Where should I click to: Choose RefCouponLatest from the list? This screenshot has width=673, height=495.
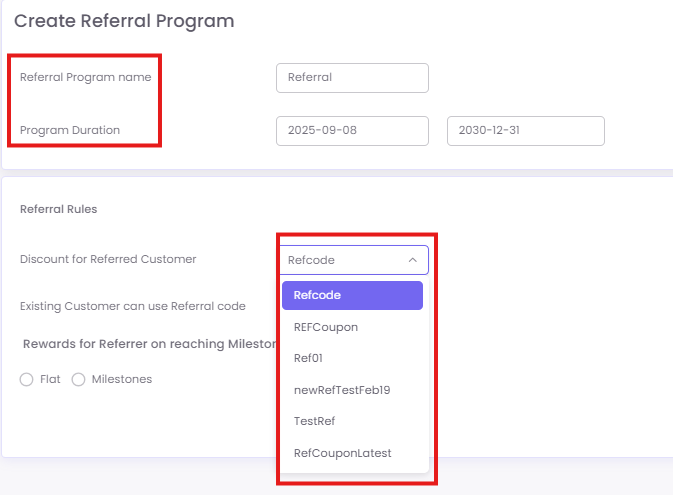pos(342,453)
